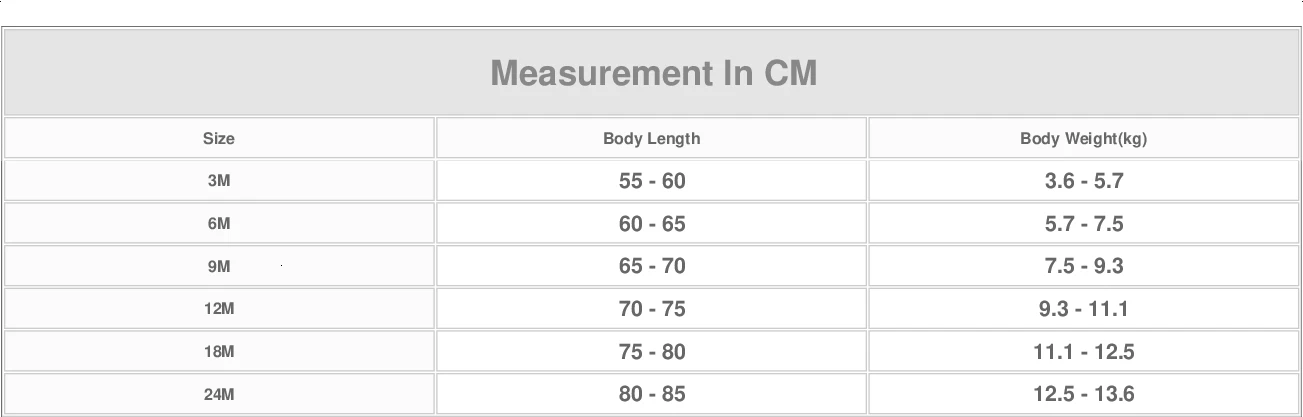Click the 3M size cell
1303x417 pixels.
click(x=219, y=181)
